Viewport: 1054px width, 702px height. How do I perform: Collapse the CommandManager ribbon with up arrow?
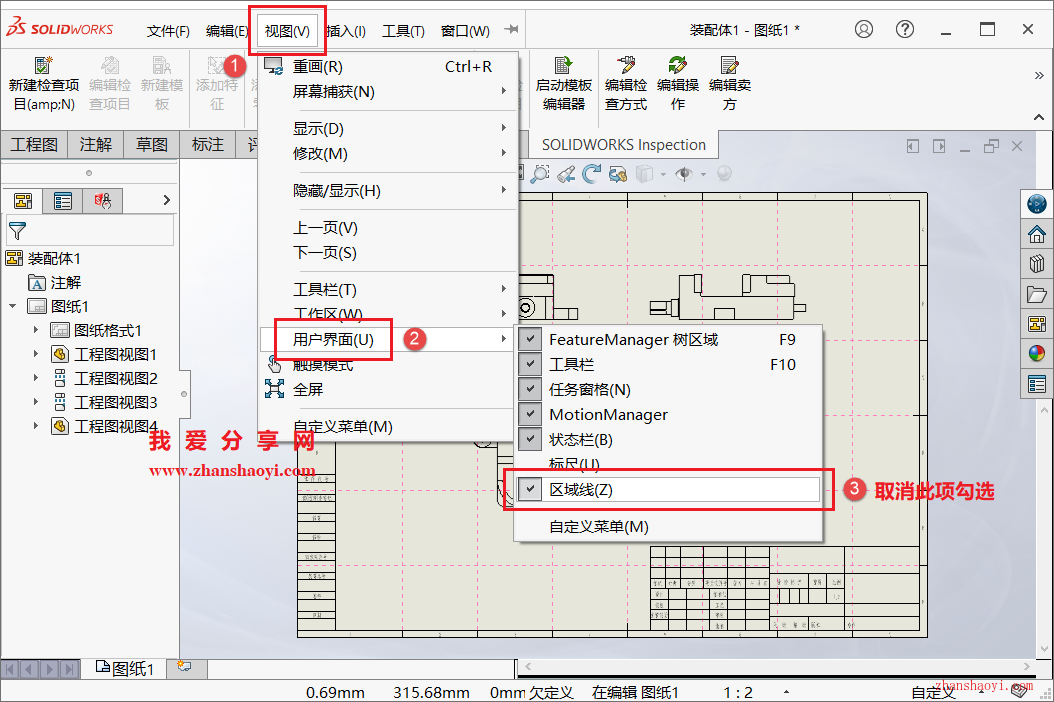(1039, 117)
